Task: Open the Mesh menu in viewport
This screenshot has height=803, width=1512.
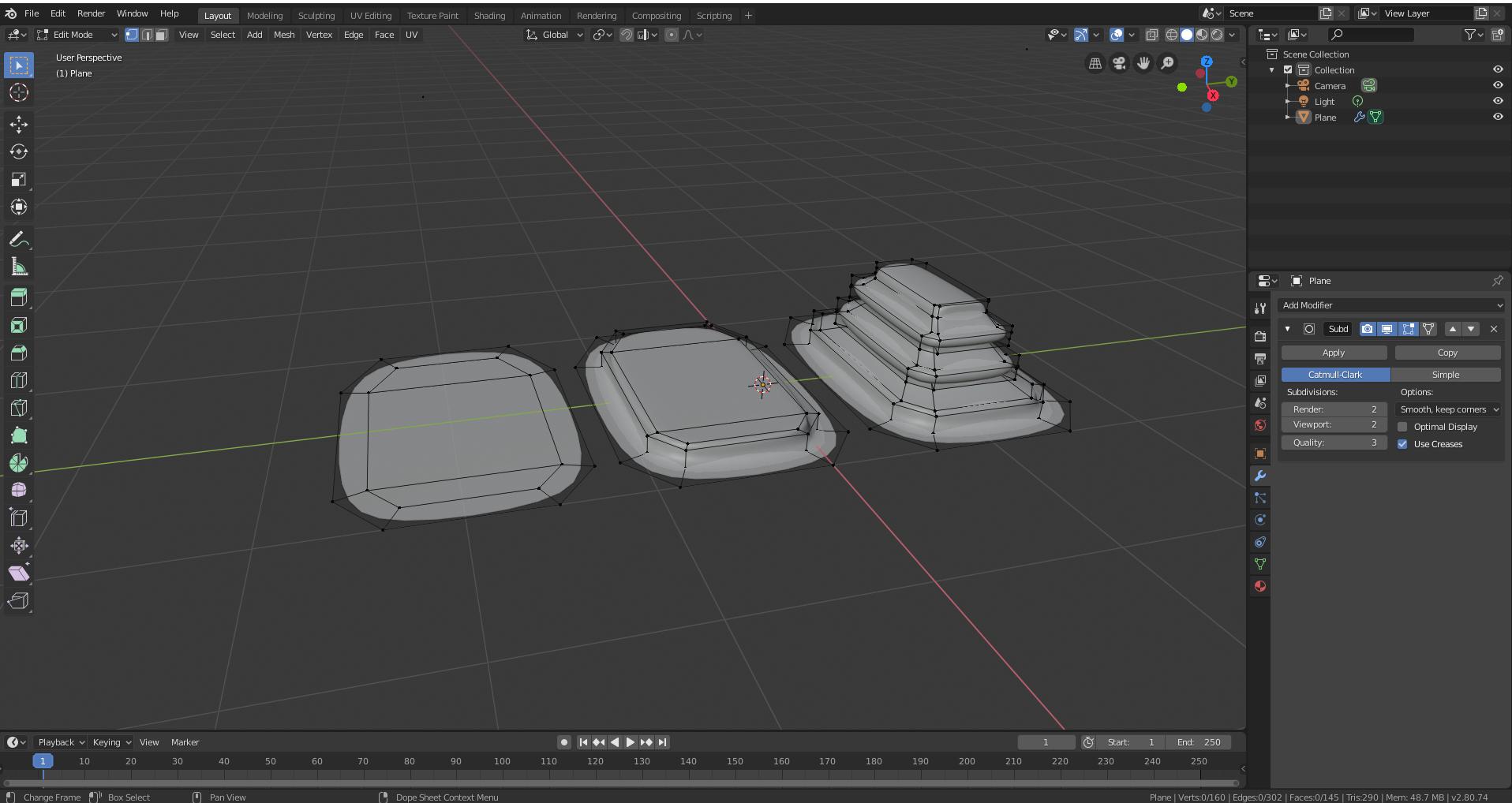Action: click(x=284, y=35)
